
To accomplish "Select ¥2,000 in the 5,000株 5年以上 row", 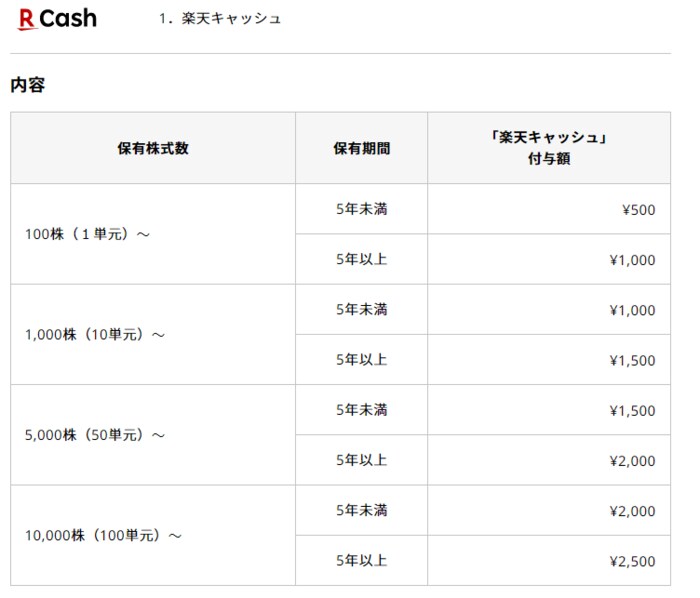I will coord(632,461).
